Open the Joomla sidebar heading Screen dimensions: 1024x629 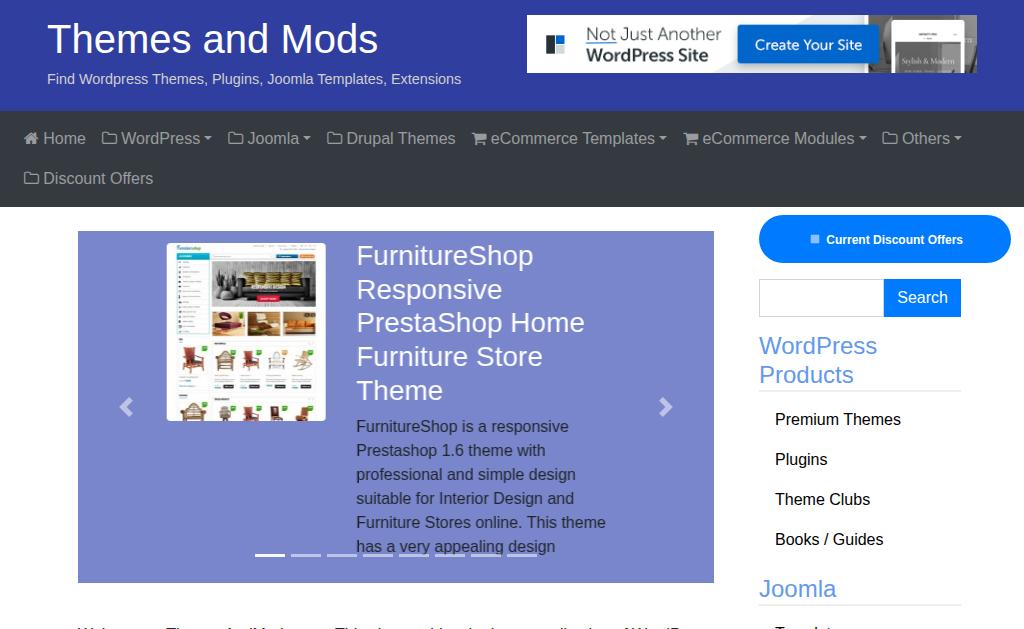click(797, 589)
